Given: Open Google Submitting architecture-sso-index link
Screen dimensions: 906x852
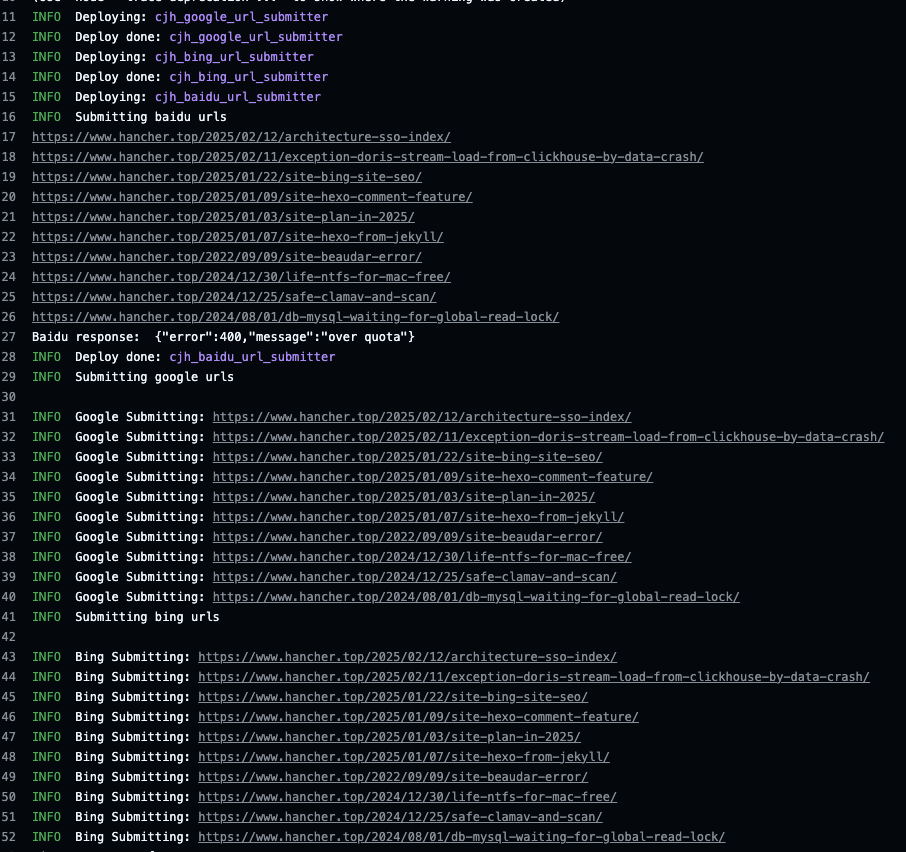Looking at the screenshot, I should [x=422, y=417].
